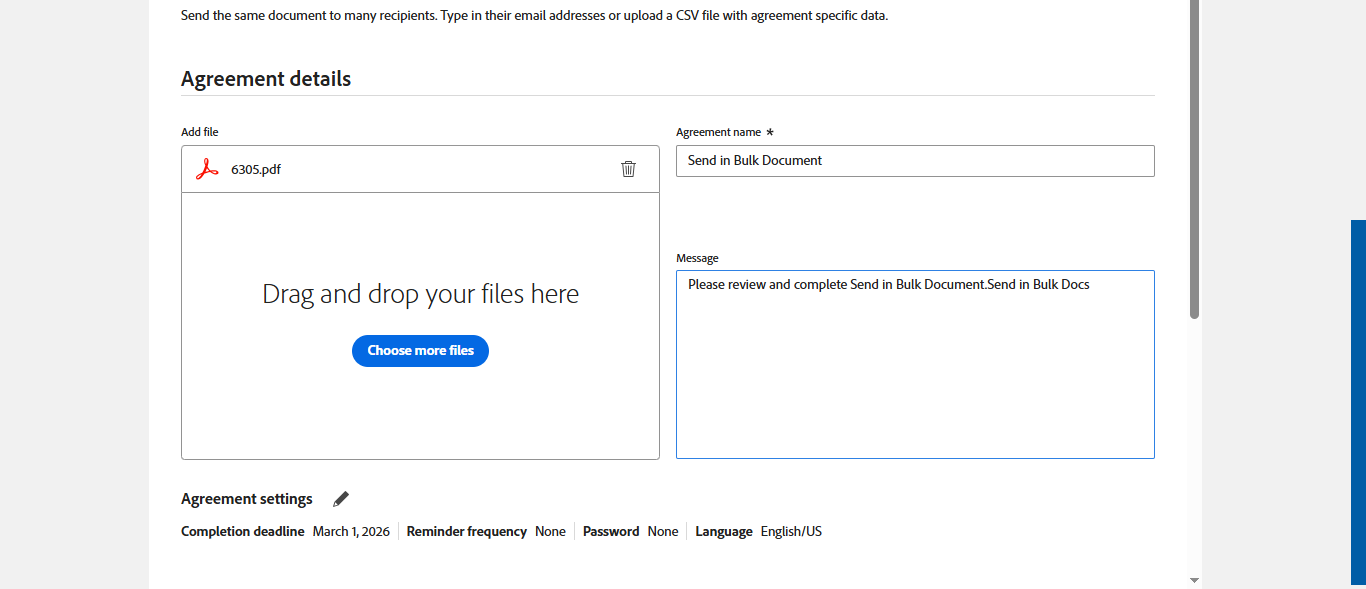The image size is (1366, 589).
Task: Edit Agreement settings with the pencil icon
Action: (x=341, y=499)
